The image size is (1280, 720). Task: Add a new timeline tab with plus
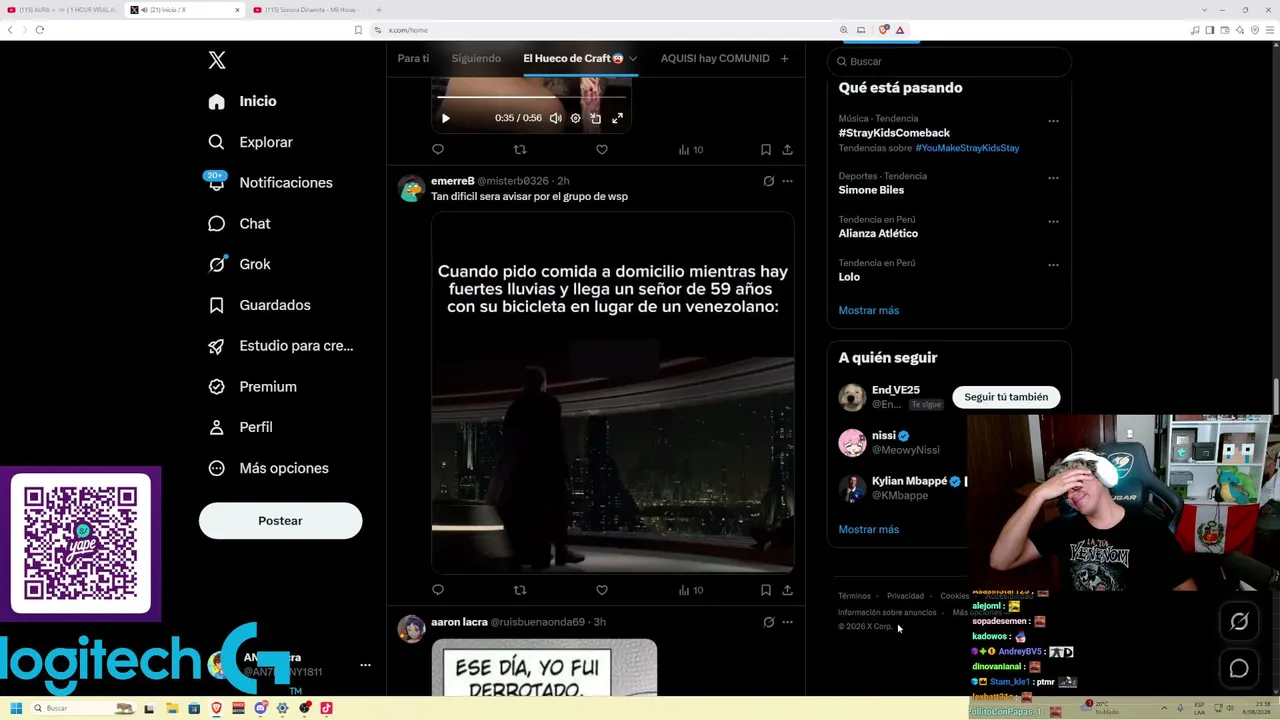(x=784, y=59)
